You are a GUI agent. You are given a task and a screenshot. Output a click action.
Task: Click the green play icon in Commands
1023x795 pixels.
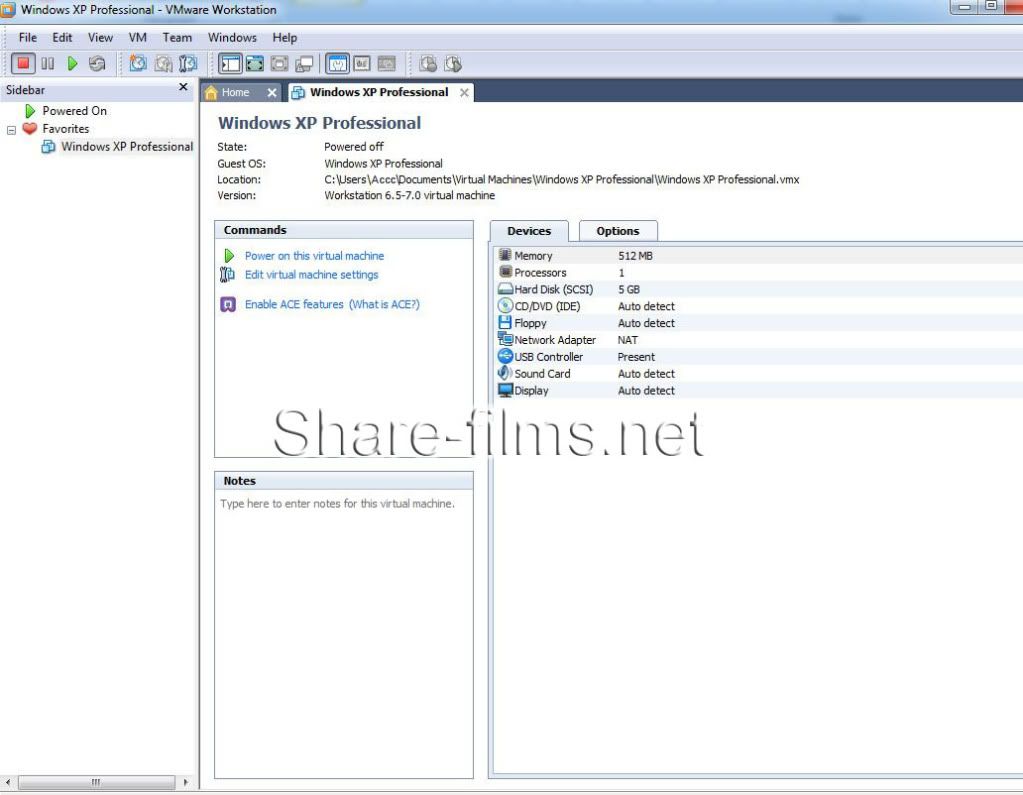coord(228,256)
